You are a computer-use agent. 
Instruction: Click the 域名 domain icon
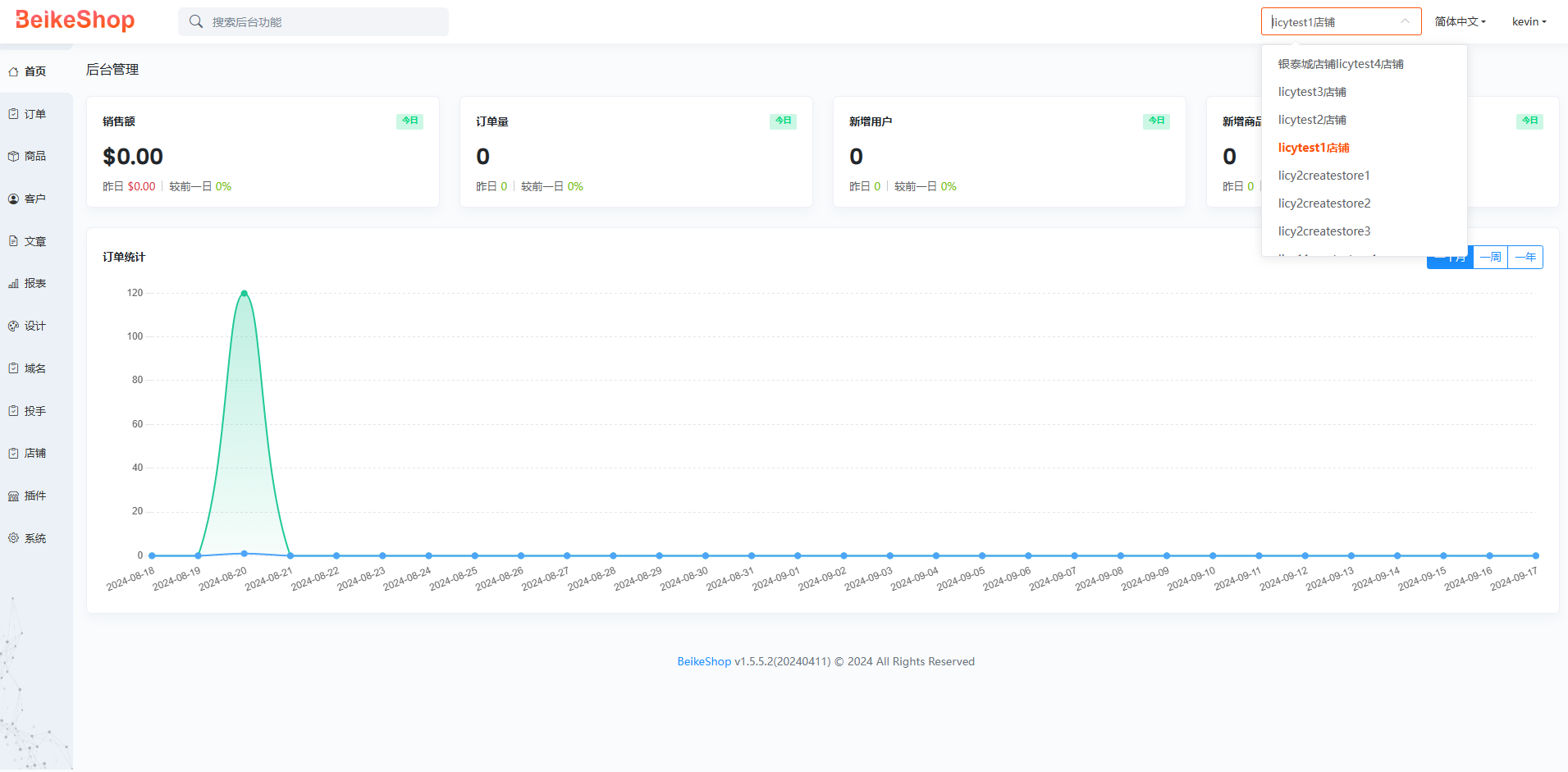pos(13,368)
